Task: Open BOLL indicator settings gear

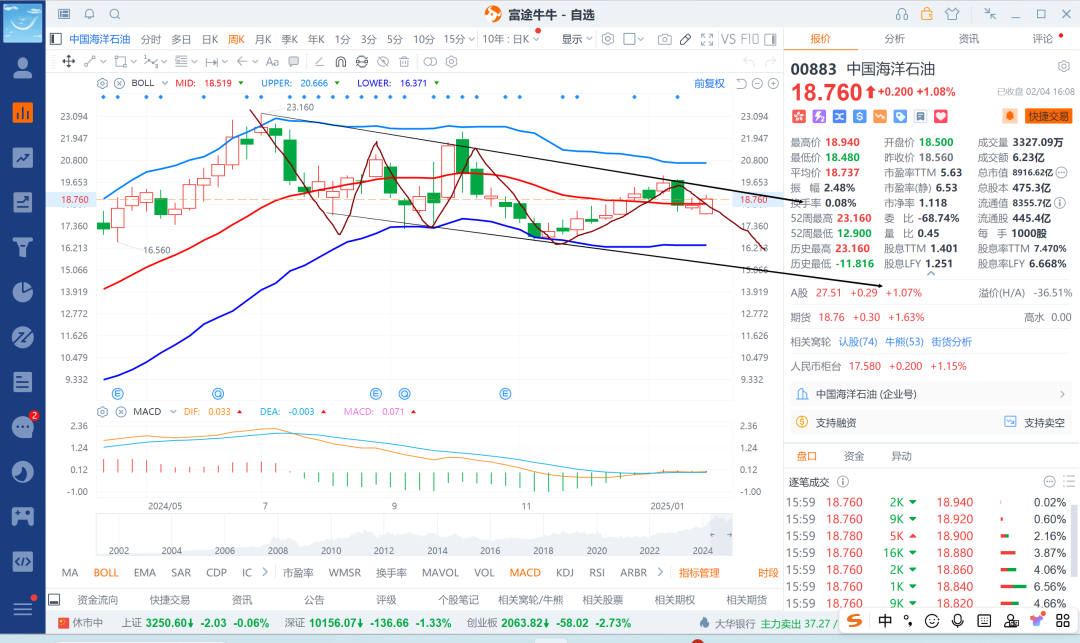Action: coord(102,83)
